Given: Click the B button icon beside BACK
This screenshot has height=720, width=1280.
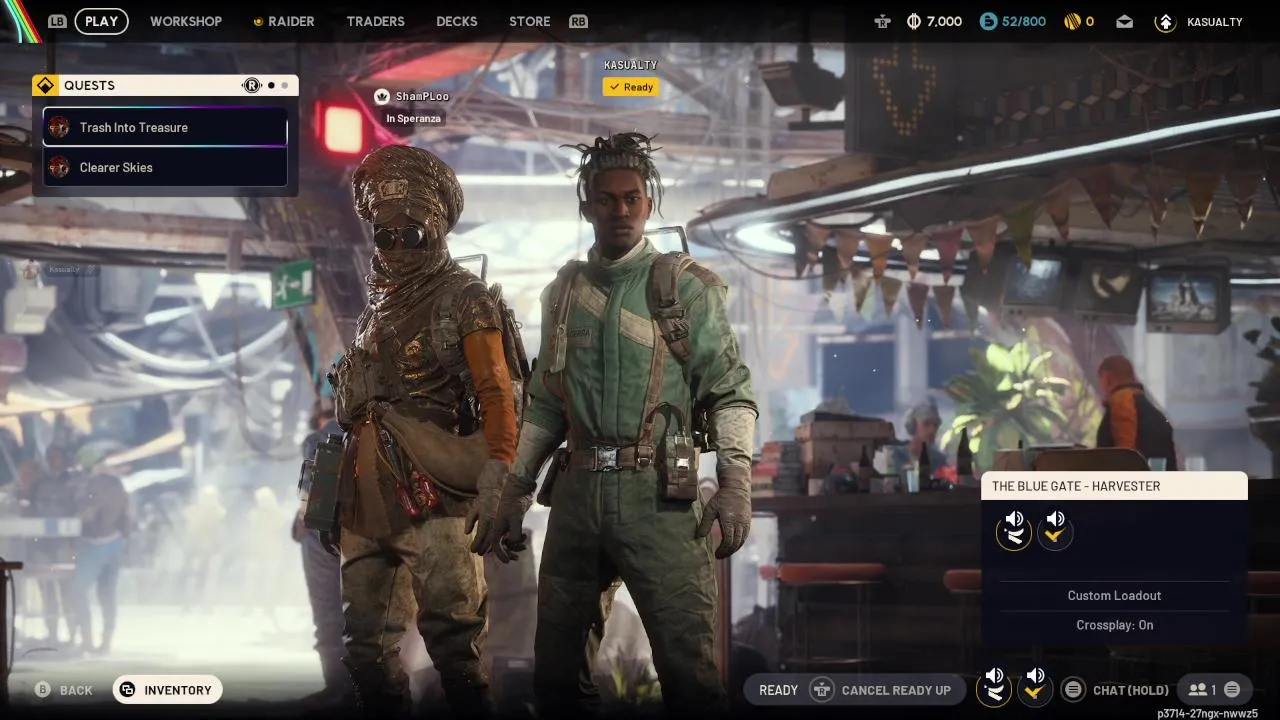Looking at the screenshot, I should [43, 690].
